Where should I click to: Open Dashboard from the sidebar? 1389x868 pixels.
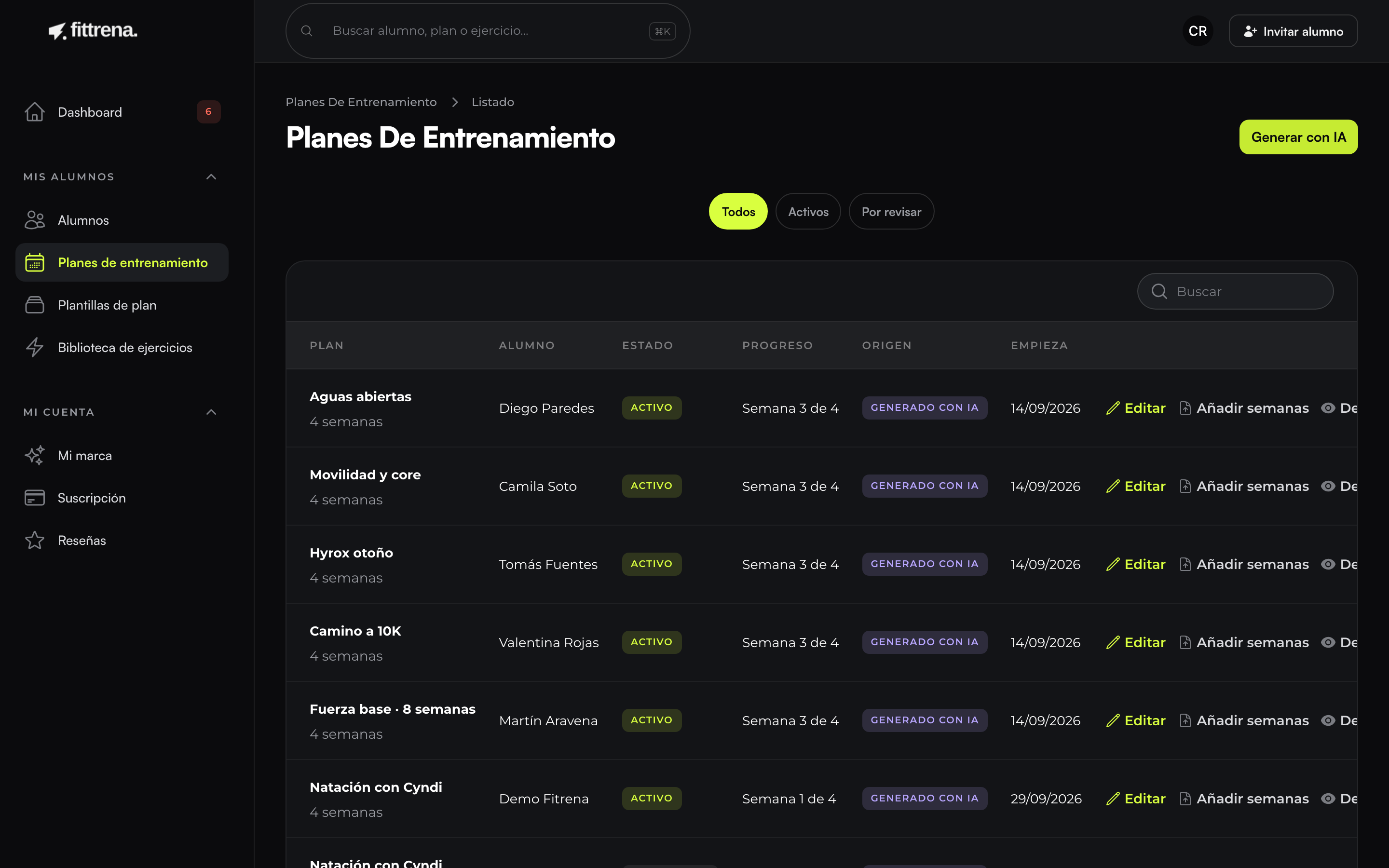point(122,112)
